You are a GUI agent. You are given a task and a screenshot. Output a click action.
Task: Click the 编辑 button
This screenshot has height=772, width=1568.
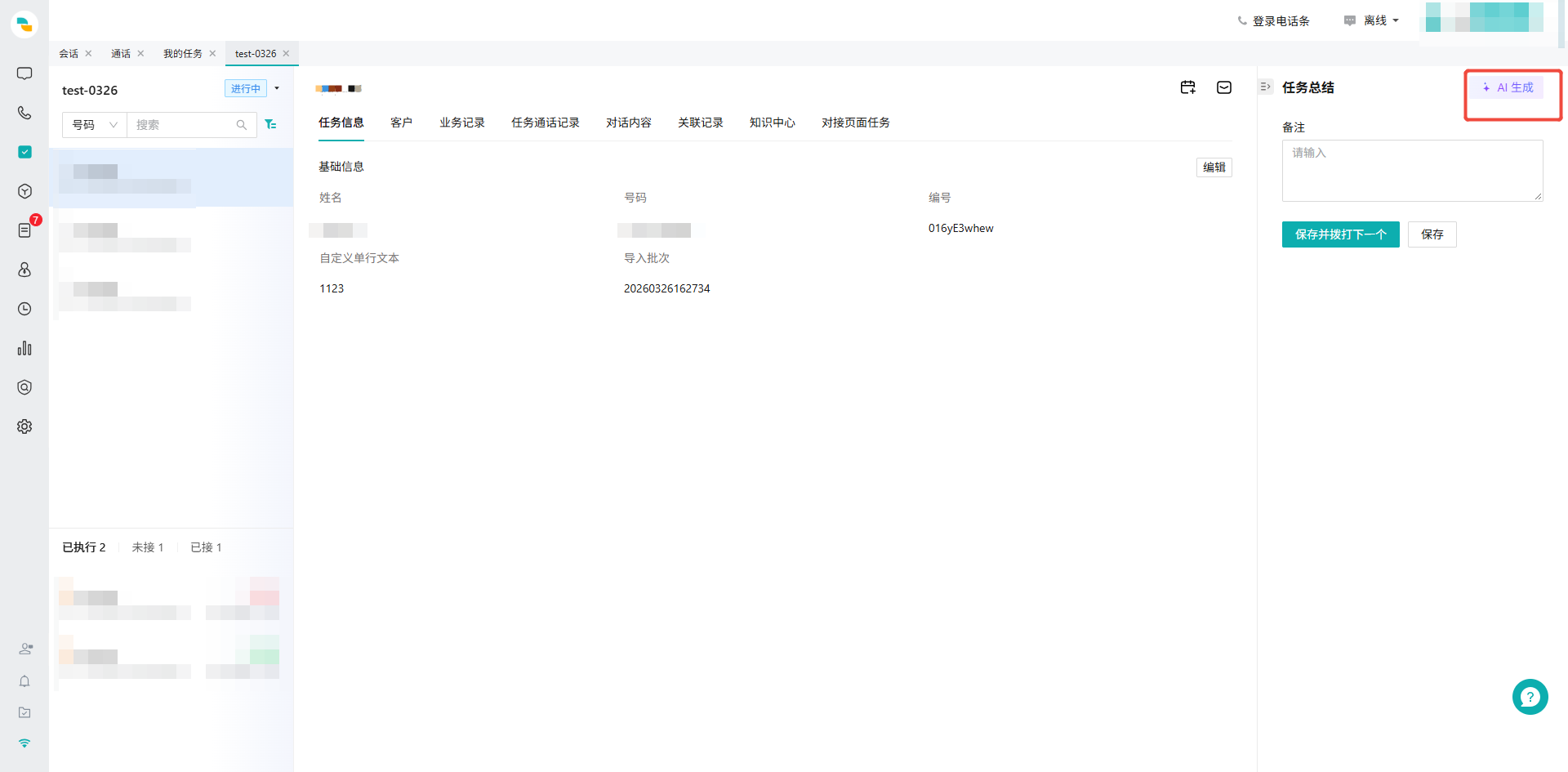[x=1214, y=167]
